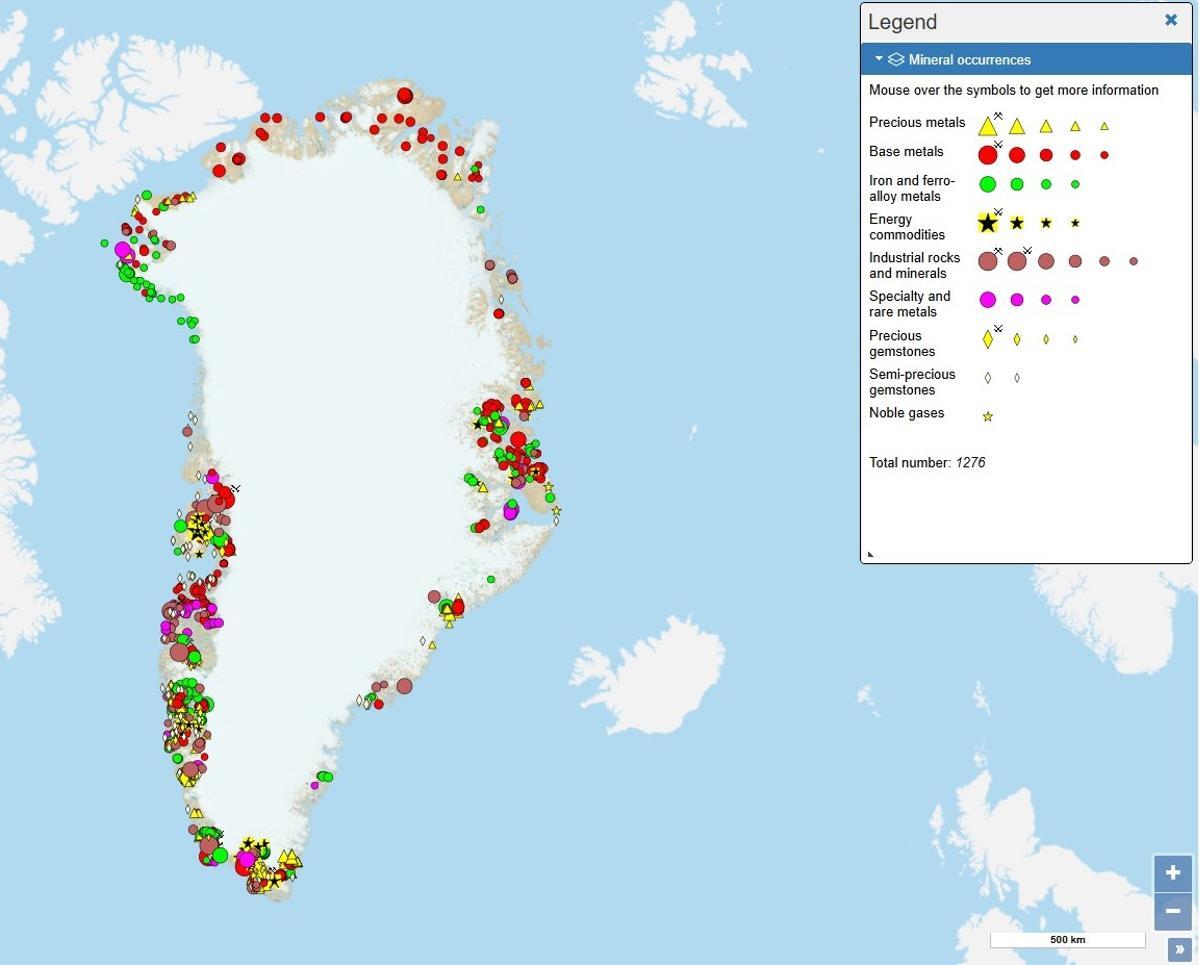
Task: Click the largest Semi-precious gemstones white diamond
Action: tap(988, 378)
